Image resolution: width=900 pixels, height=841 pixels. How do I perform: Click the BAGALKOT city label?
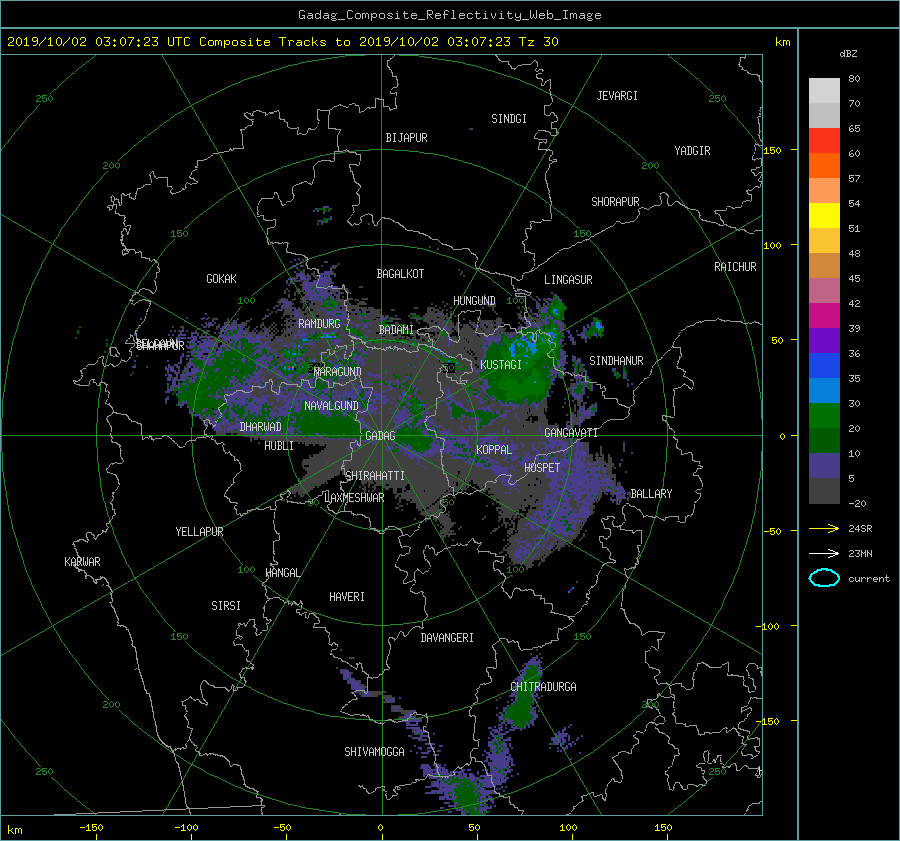(400, 274)
